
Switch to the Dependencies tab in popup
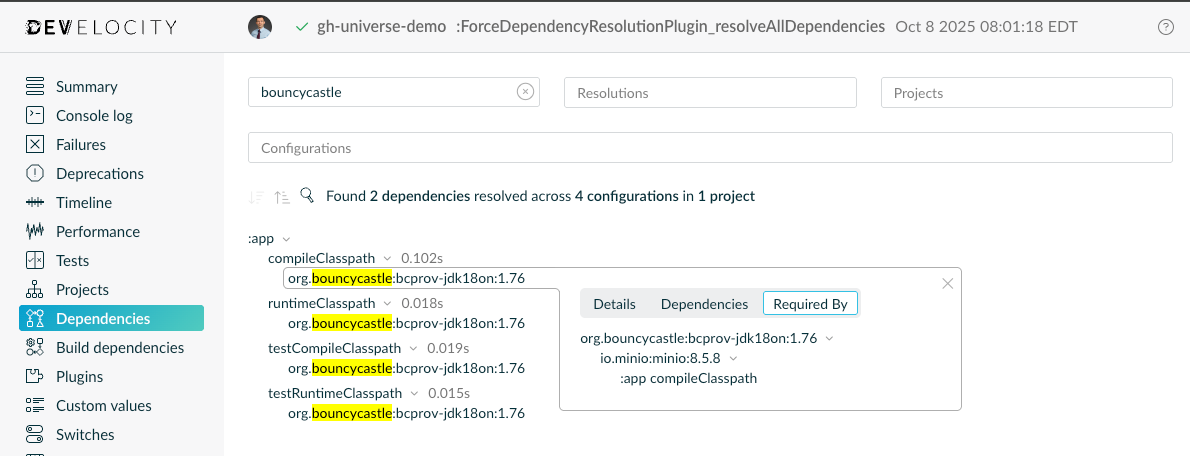point(704,304)
